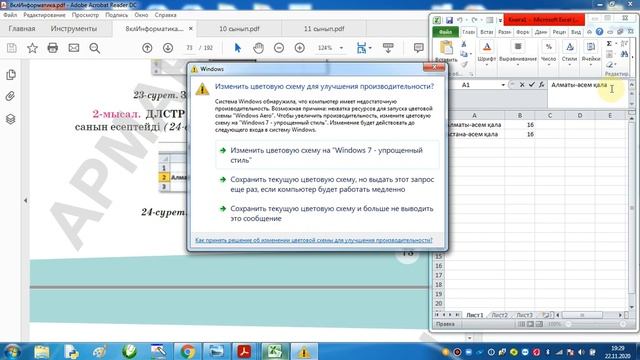Select Excel column B header

pyautogui.click(x=520, y=116)
